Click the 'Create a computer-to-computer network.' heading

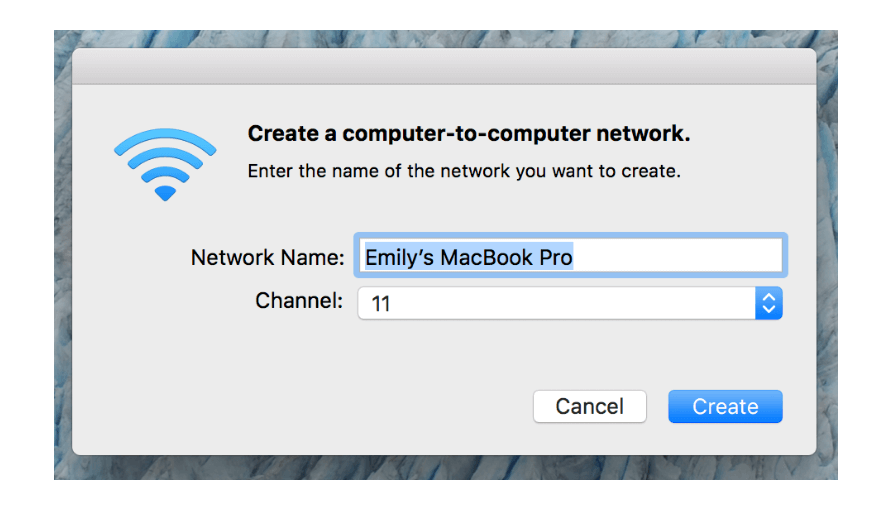point(469,134)
